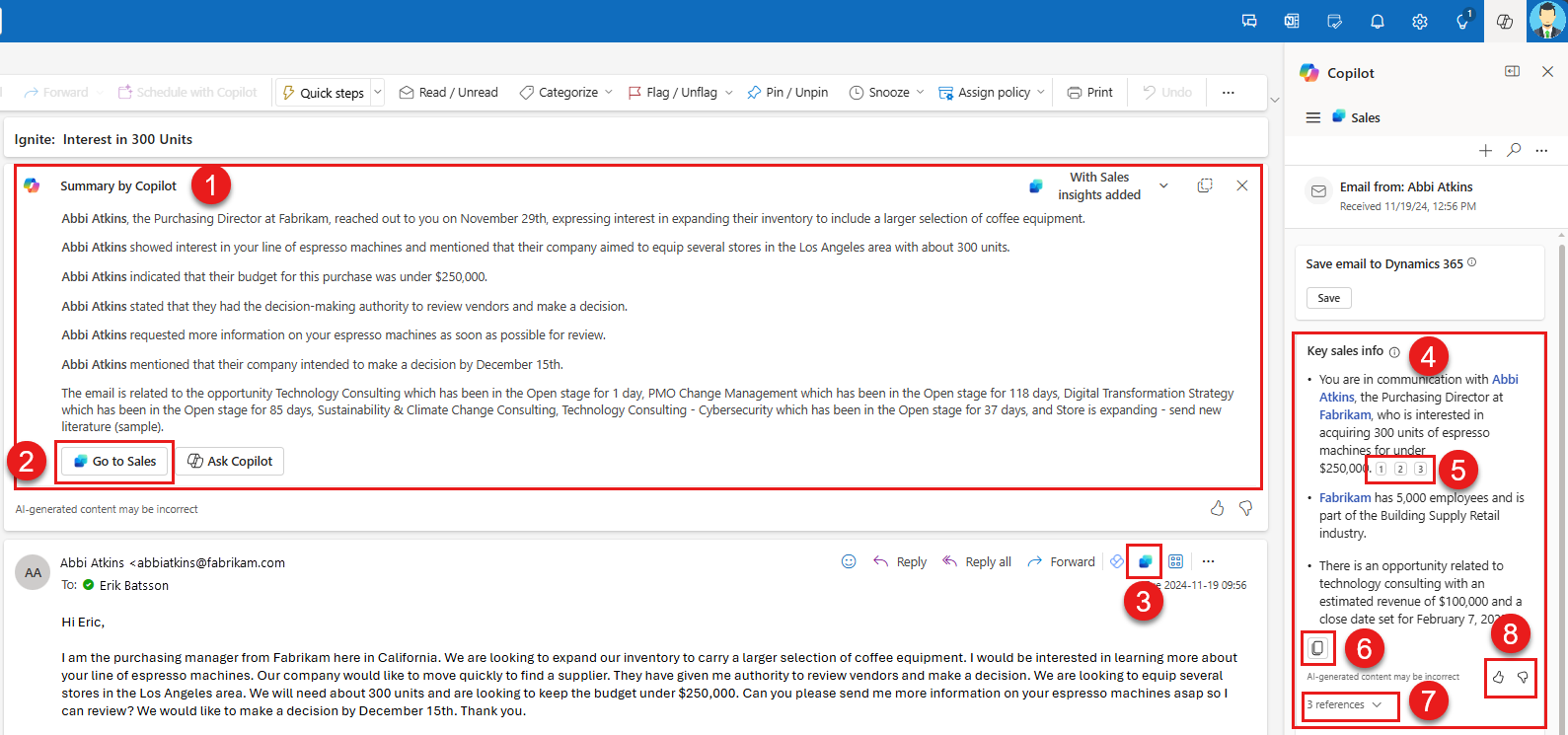The image size is (1568, 735).
Task: Open the Apps grid icon on email
Action: coord(1176,561)
